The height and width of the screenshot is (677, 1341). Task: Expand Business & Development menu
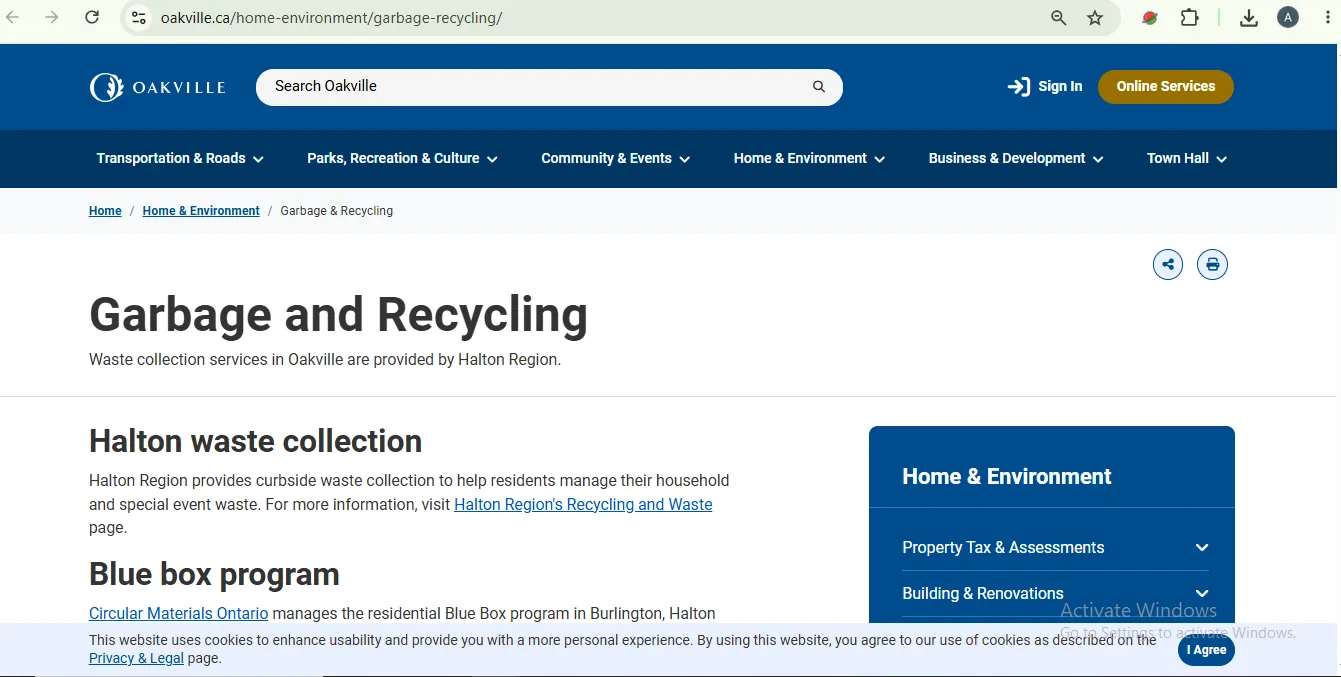[x=1016, y=158]
